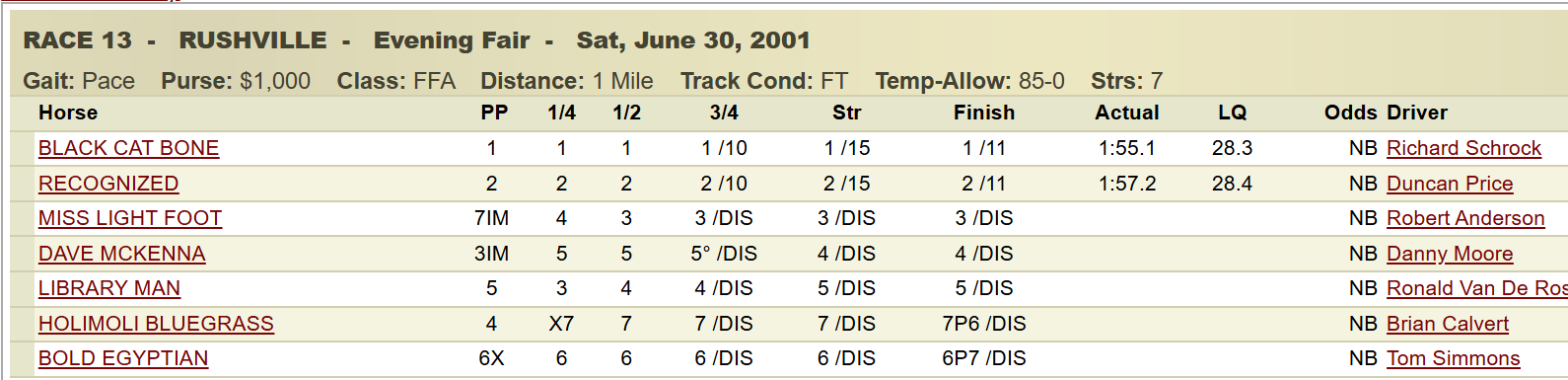Open the BOLD EGYPTIAN horse page
This screenshot has width=1568, height=380.
click(123, 358)
